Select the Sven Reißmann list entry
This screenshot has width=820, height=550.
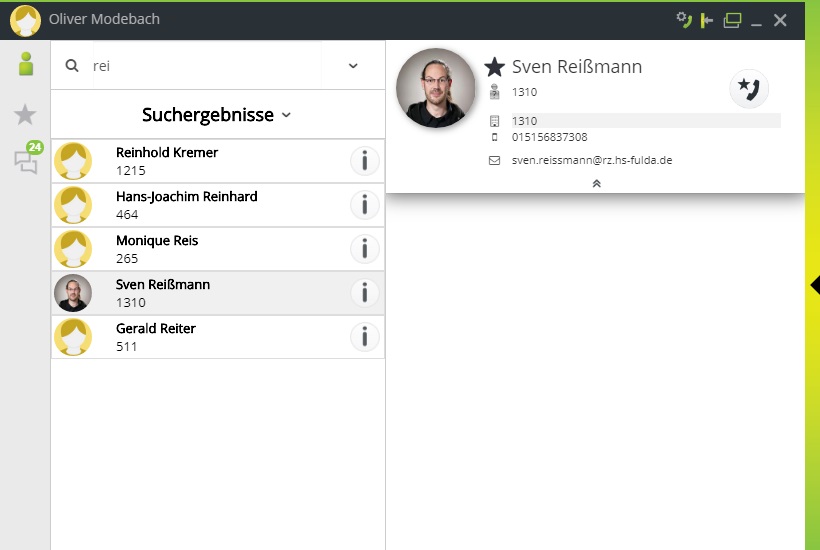coord(186,293)
